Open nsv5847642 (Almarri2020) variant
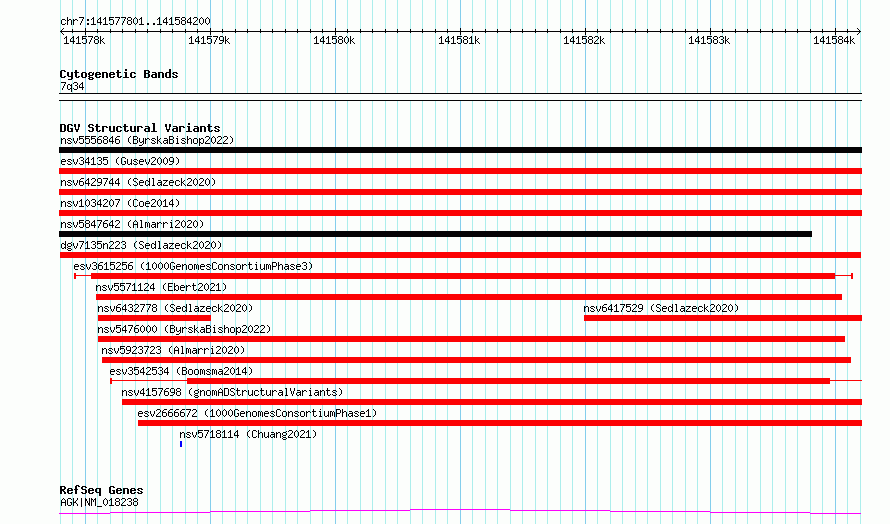This screenshot has width=890, height=524. pyautogui.click(x=132, y=224)
